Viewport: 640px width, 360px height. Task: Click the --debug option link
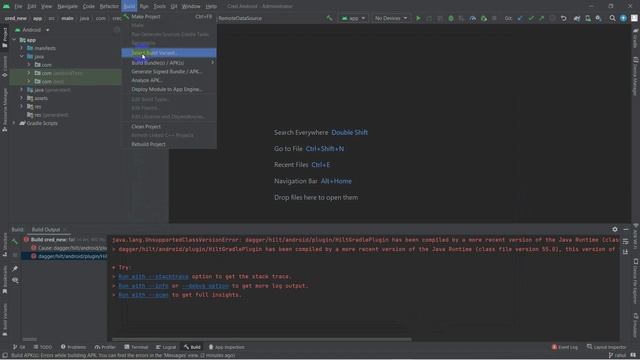click(205, 286)
